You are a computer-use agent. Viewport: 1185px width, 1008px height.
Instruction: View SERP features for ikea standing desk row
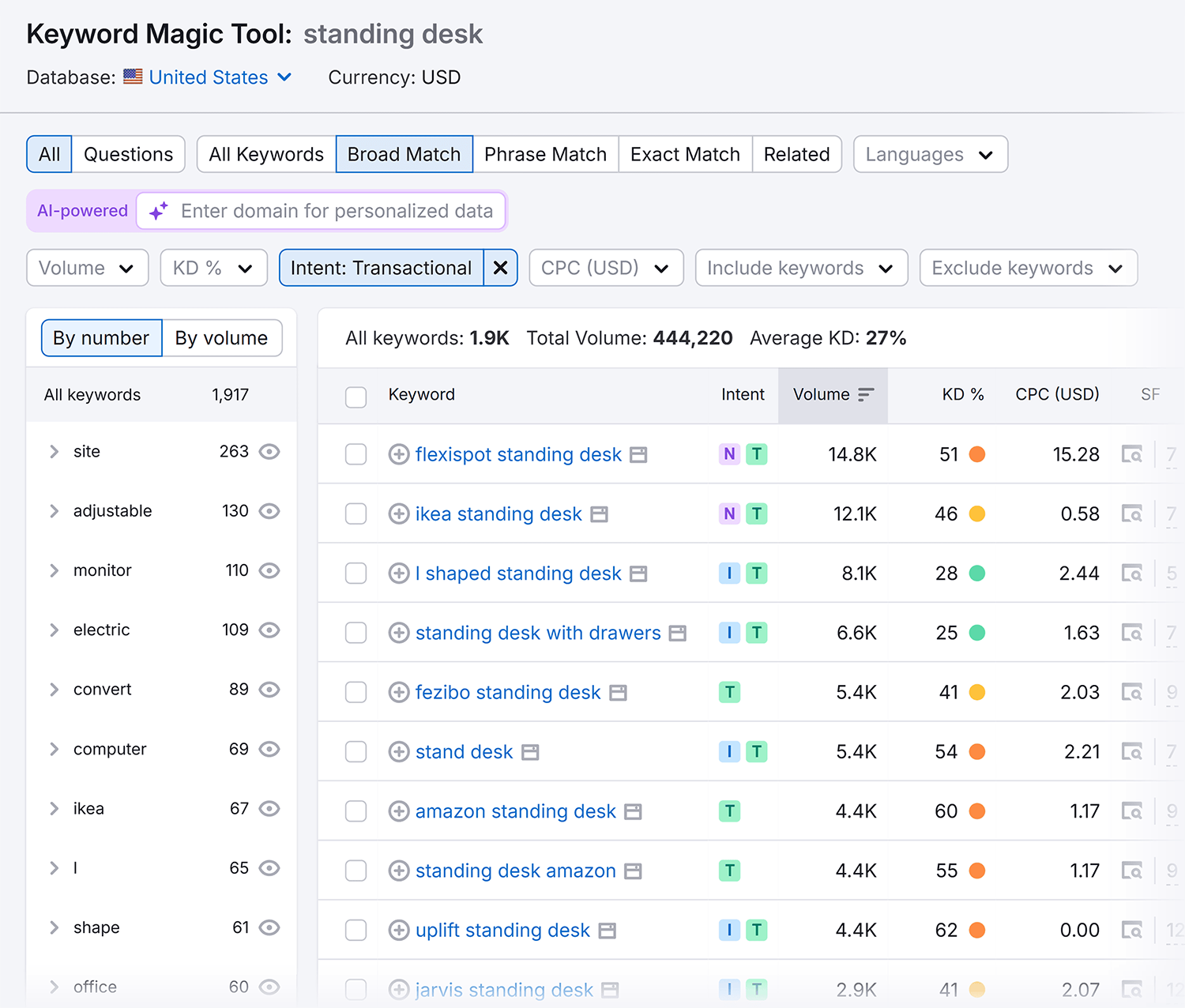click(x=1132, y=513)
